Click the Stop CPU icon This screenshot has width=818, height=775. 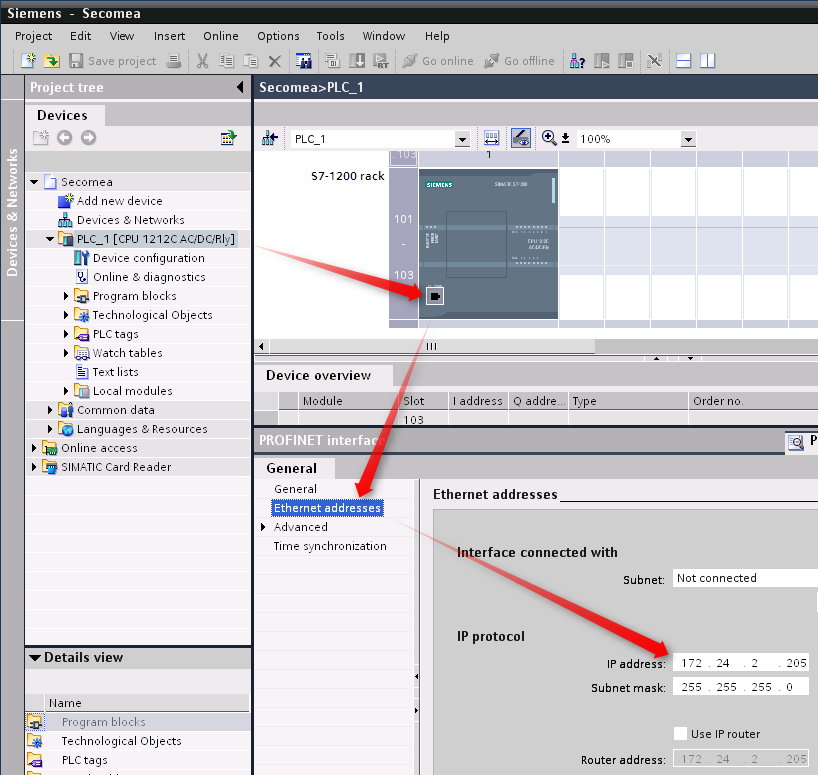625,61
